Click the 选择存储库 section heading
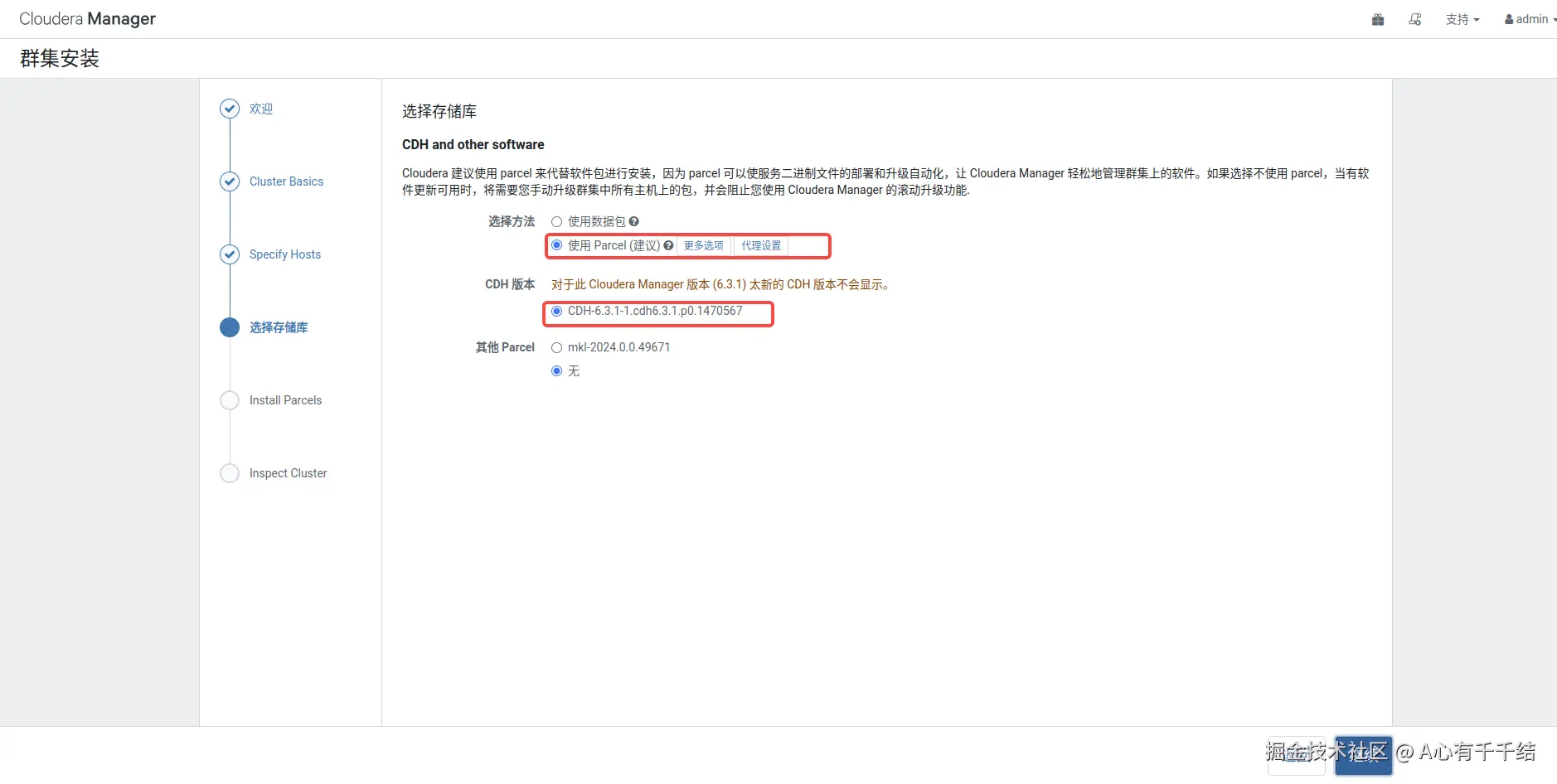1557x784 pixels. 439,111
